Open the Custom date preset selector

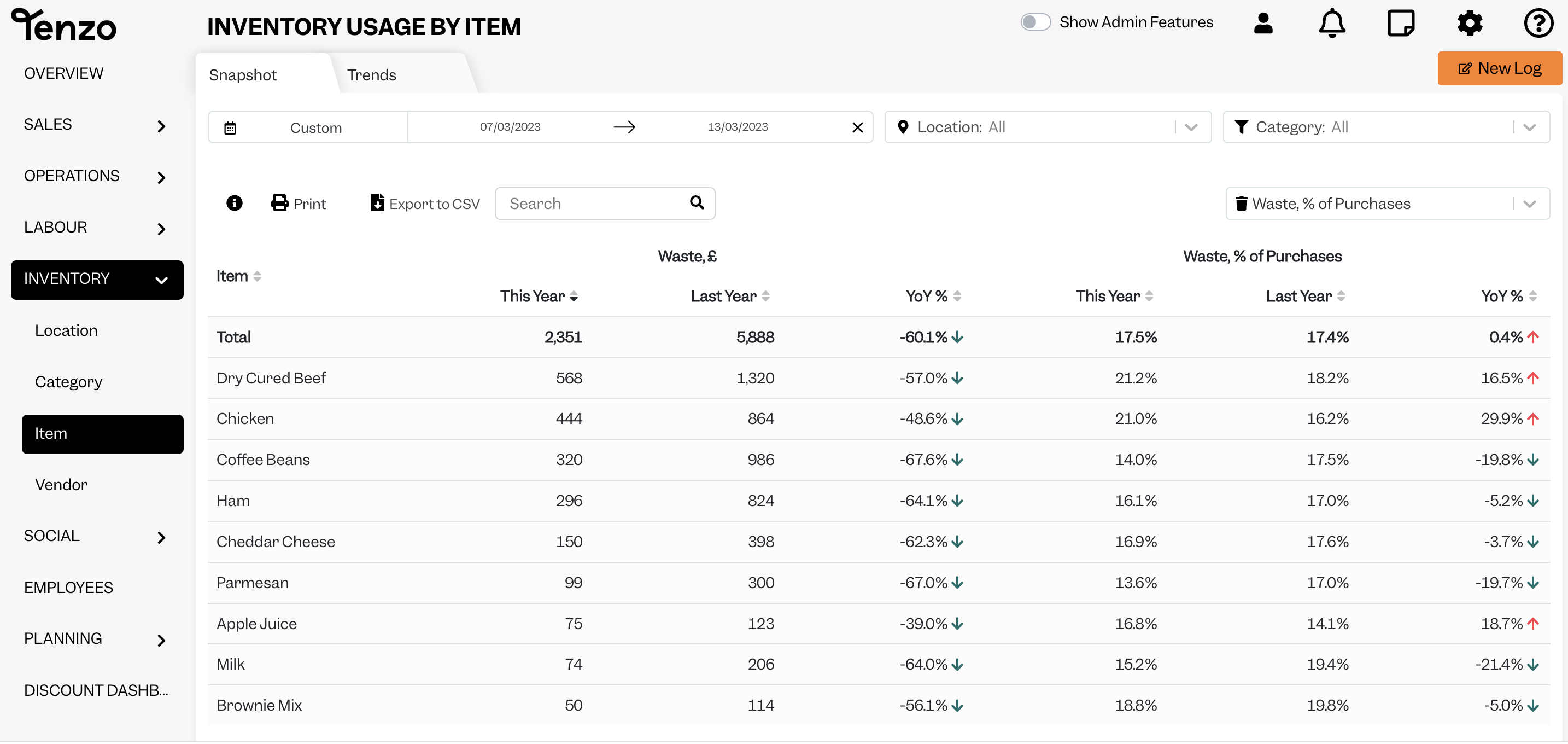(308, 127)
